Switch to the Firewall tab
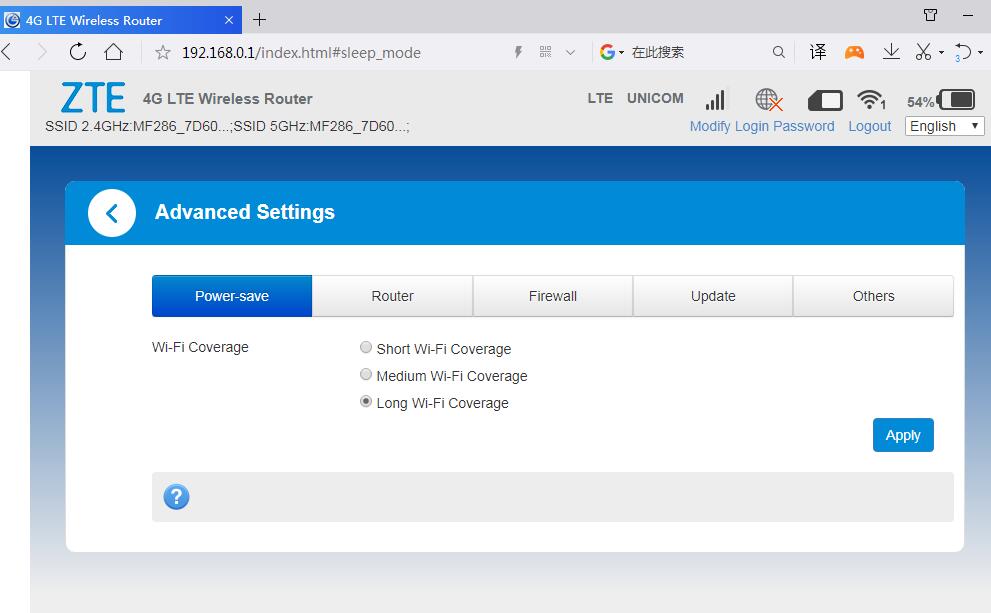Image resolution: width=991 pixels, height=613 pixels. 553,296
